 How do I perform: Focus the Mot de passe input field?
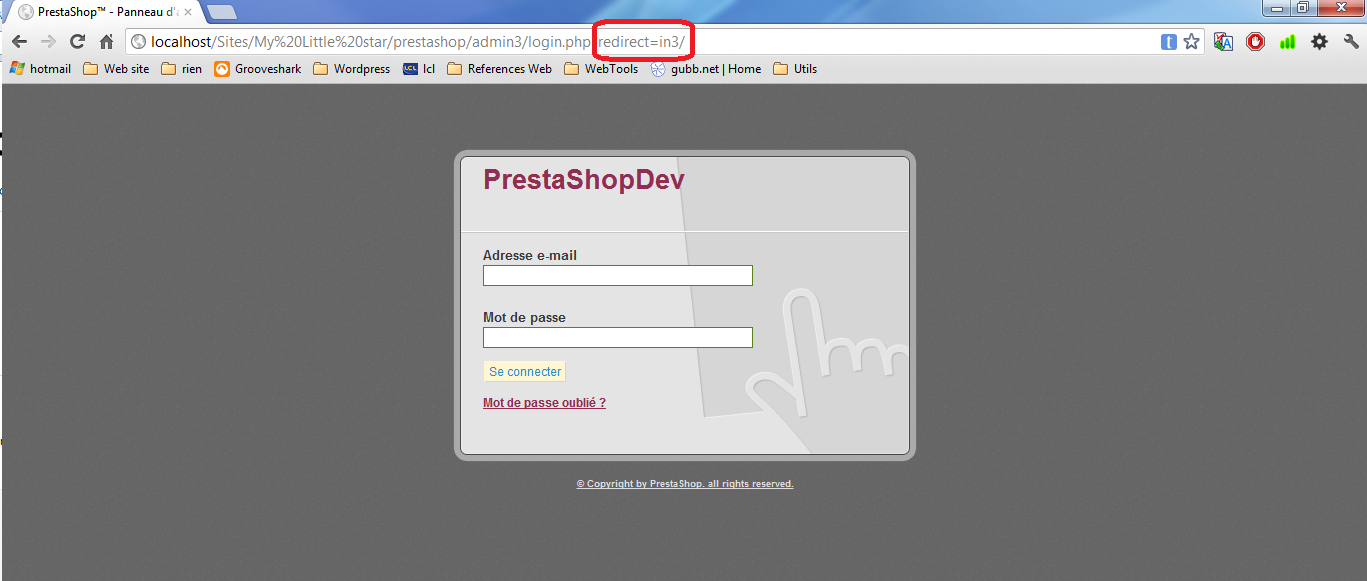coord(618,338)
